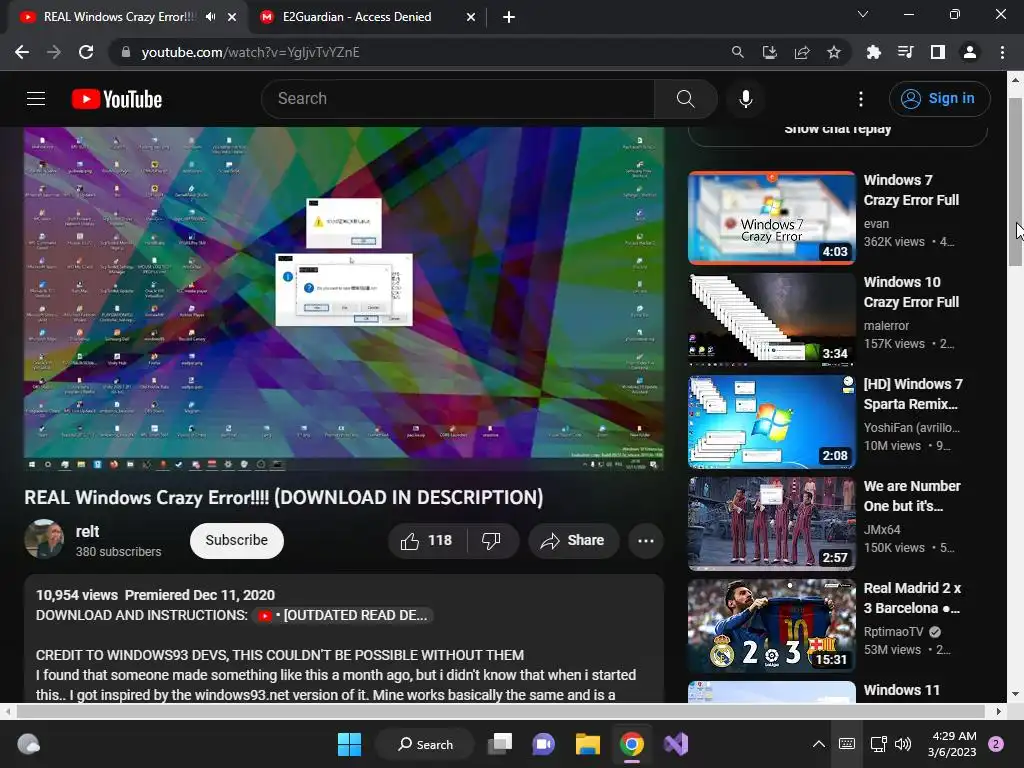
Task: Start voice search with the microphone icon
Action: pyautogui.click(x=746, y=99)
